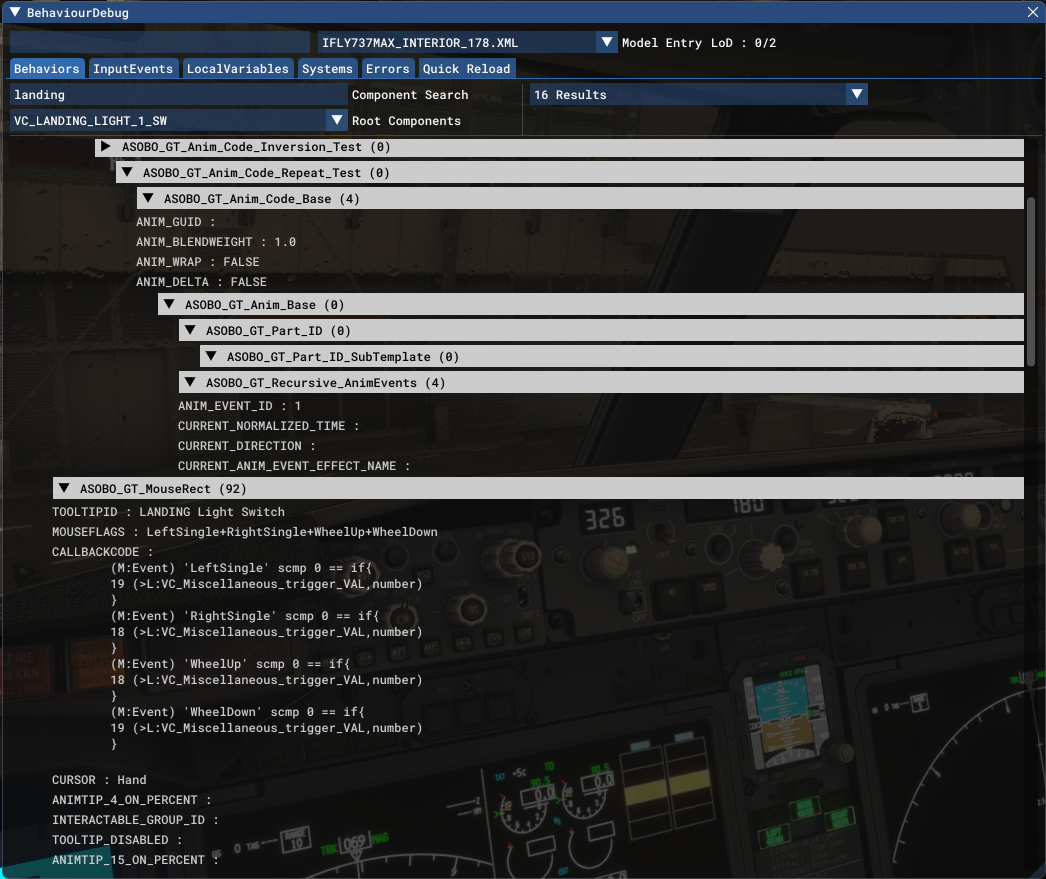Collapse the BehaviourDebug window title arrow

[x=14, y=13]
